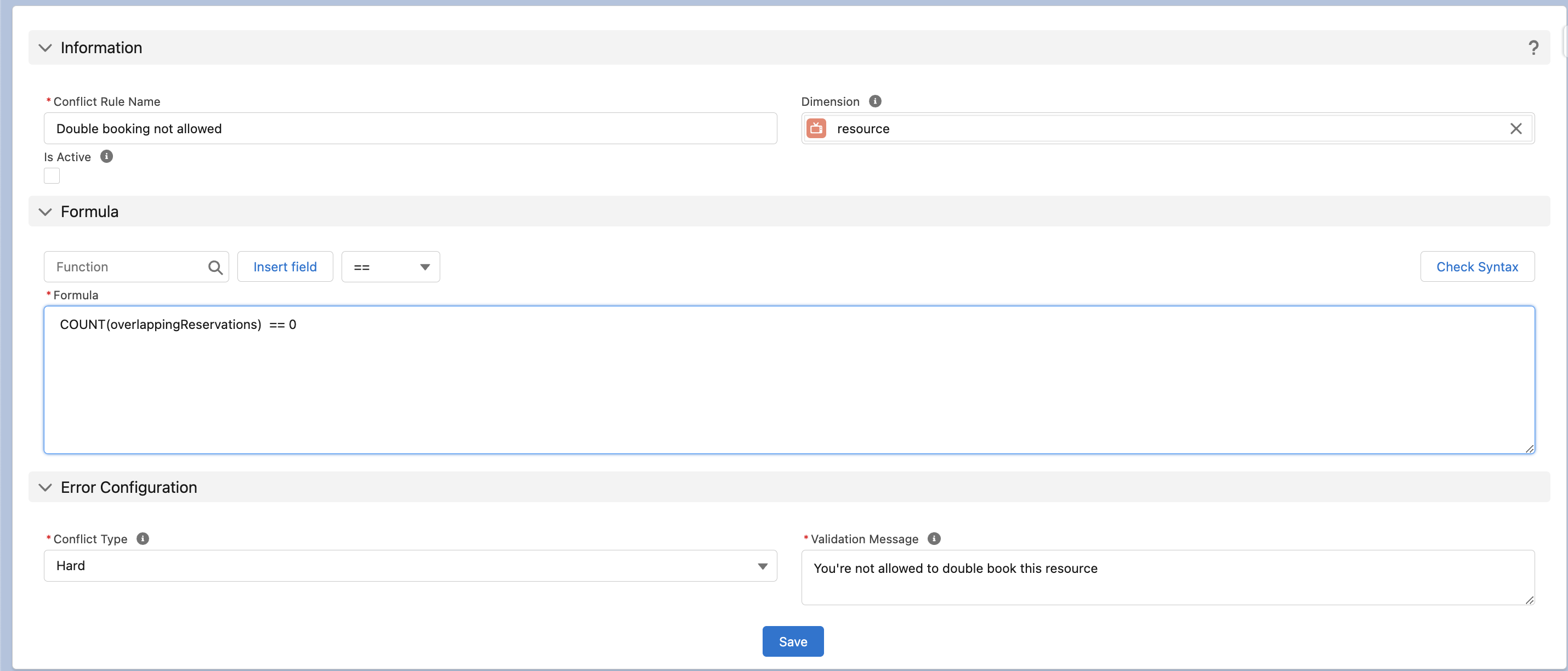Click the Save button
The width and height of the screenshot is (1568, 671).
point(793,642)
